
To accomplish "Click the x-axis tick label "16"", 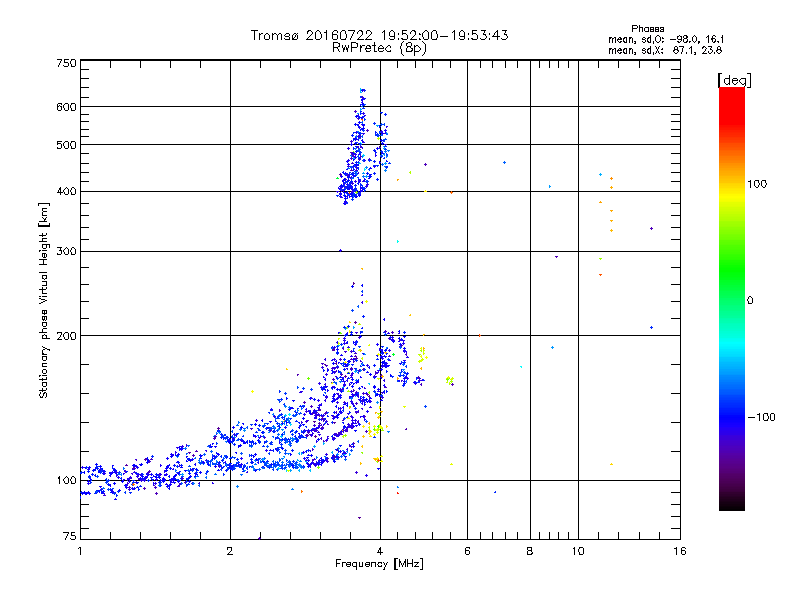I will tap(680, 551).
